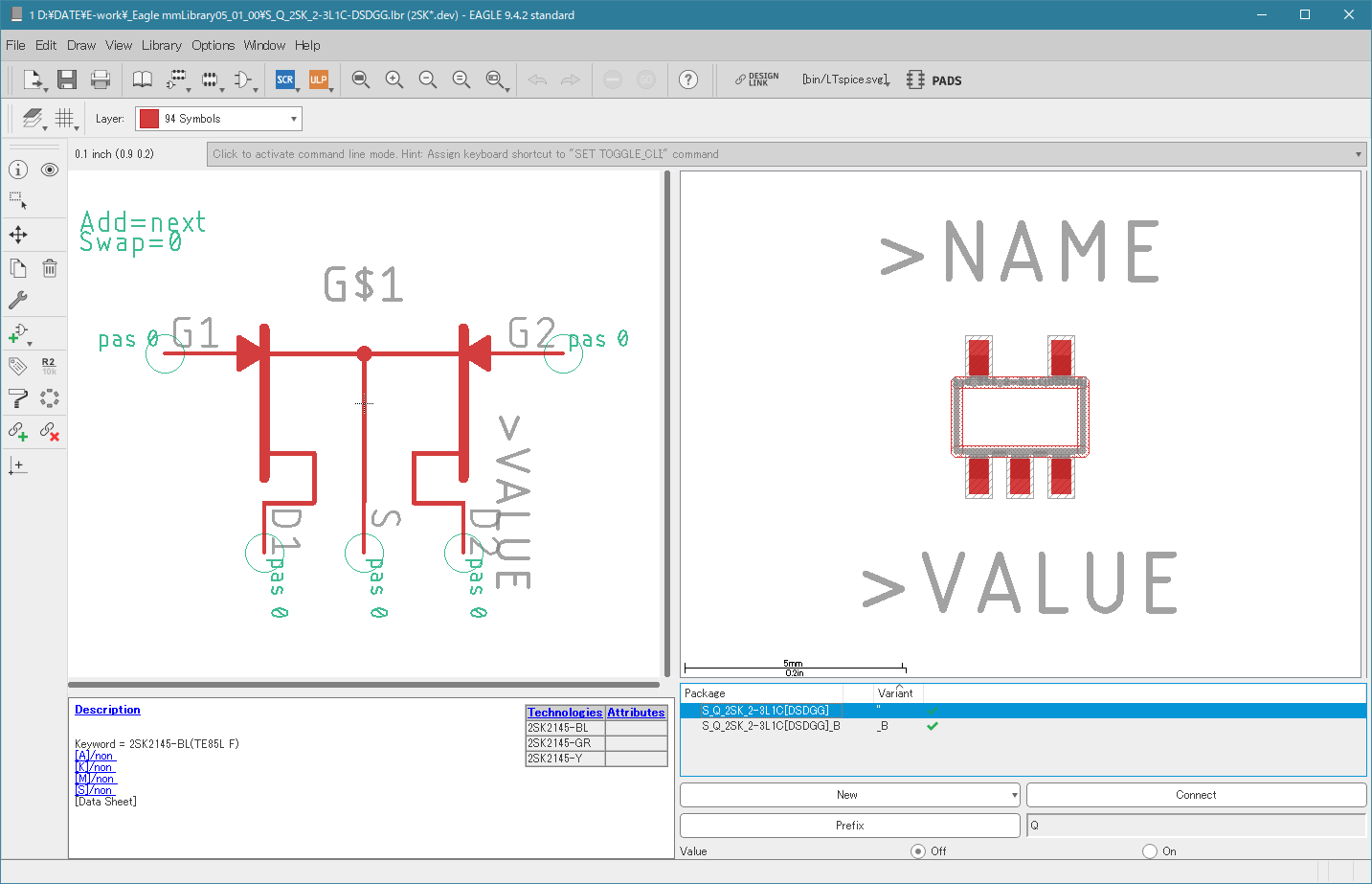The image size is (1372, 884).
Task: Open the Edit menu
Action: [46, 45]
